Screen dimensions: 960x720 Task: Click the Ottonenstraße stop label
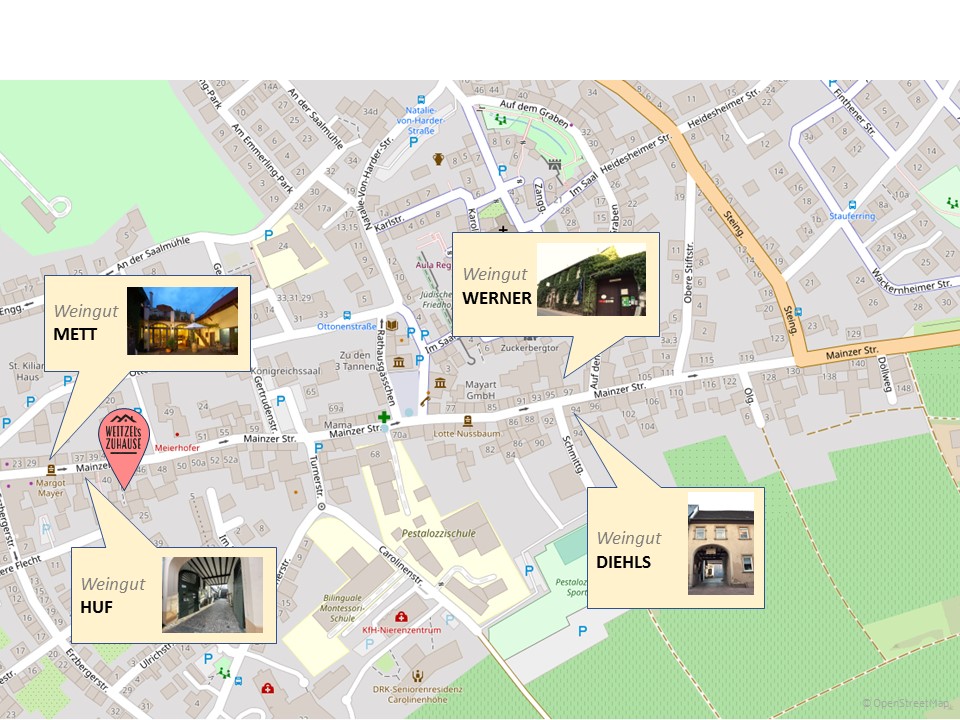point(347,326)
